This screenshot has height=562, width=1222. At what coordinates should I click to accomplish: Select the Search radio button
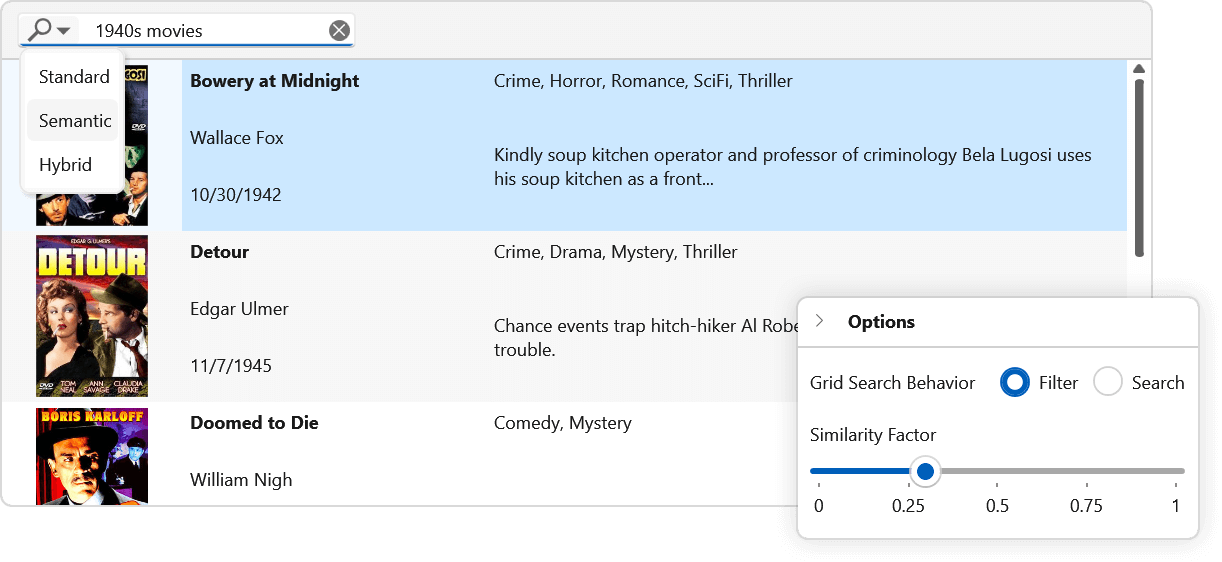point(1108,382)
